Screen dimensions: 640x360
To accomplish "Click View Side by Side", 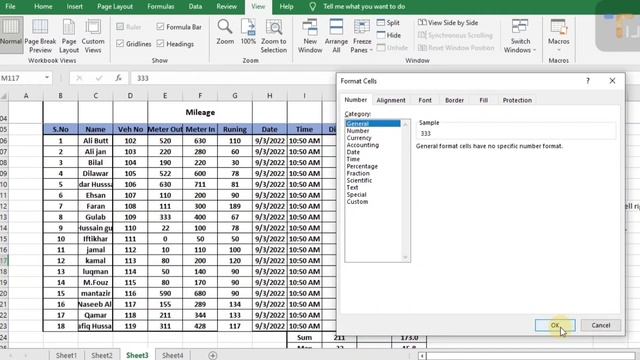I will click(448, 22).
